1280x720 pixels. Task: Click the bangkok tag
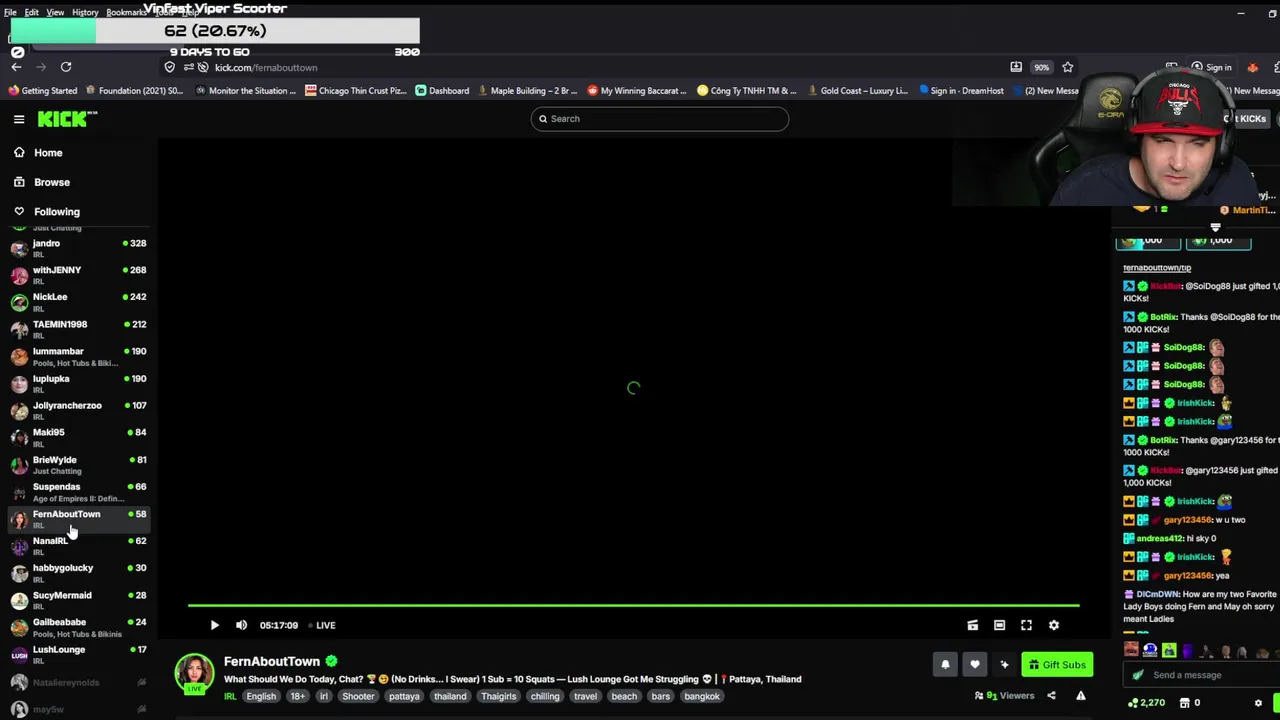702,697
